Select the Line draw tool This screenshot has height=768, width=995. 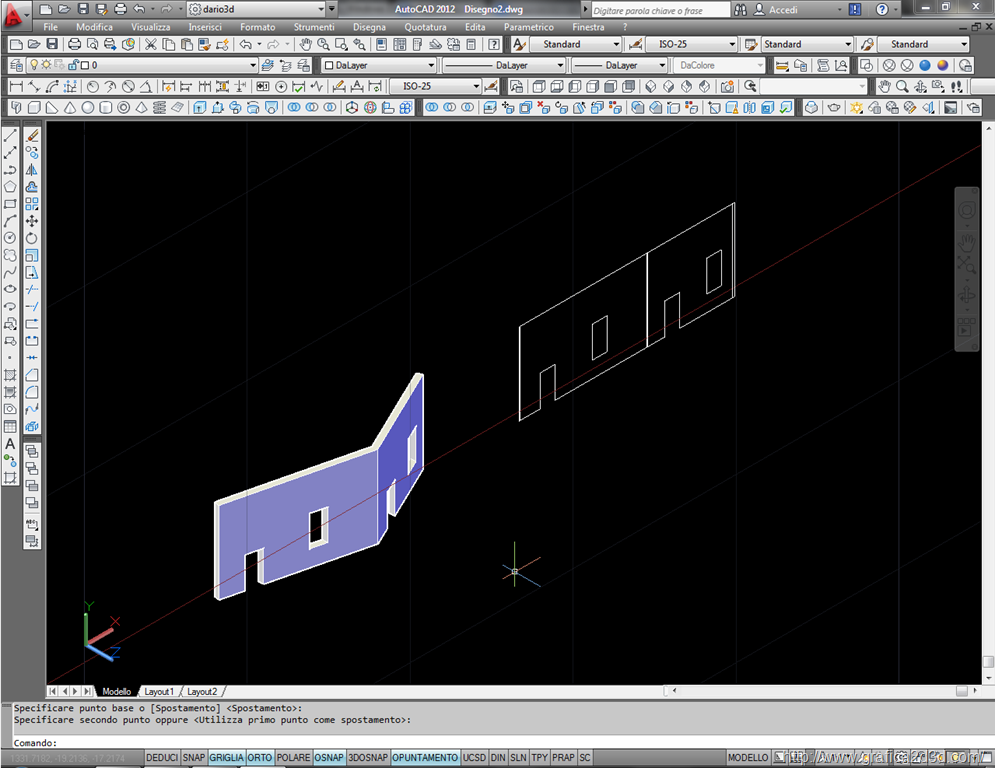[x=10, y=135]
